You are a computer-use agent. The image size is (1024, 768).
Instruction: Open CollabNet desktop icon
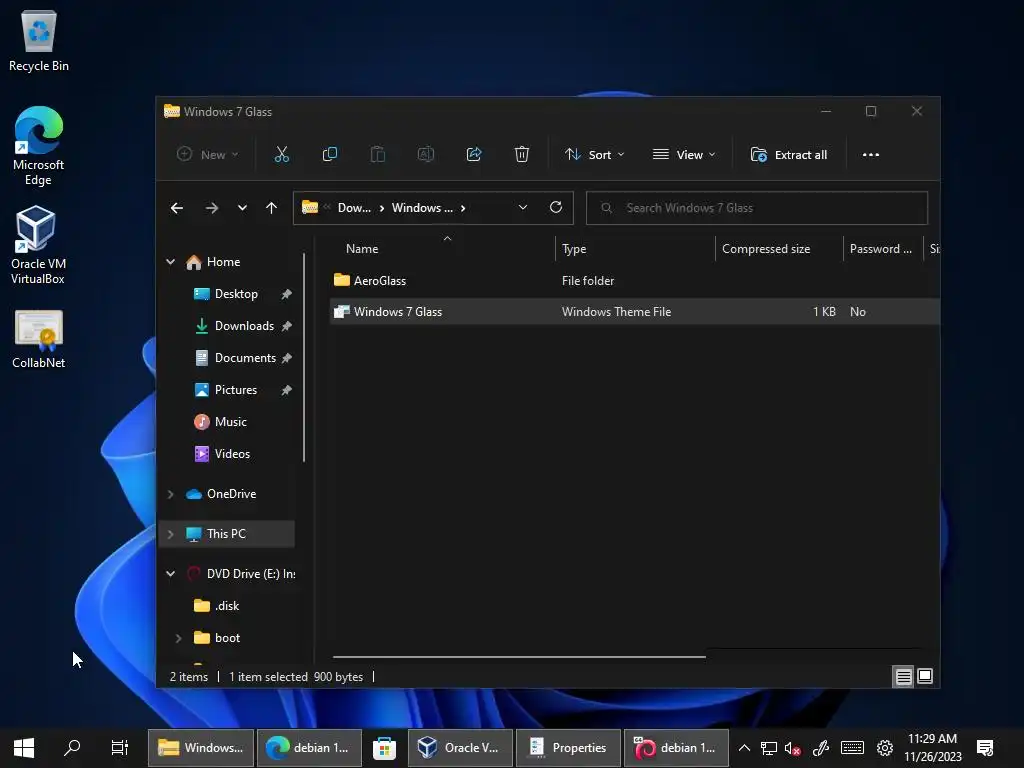39,340
